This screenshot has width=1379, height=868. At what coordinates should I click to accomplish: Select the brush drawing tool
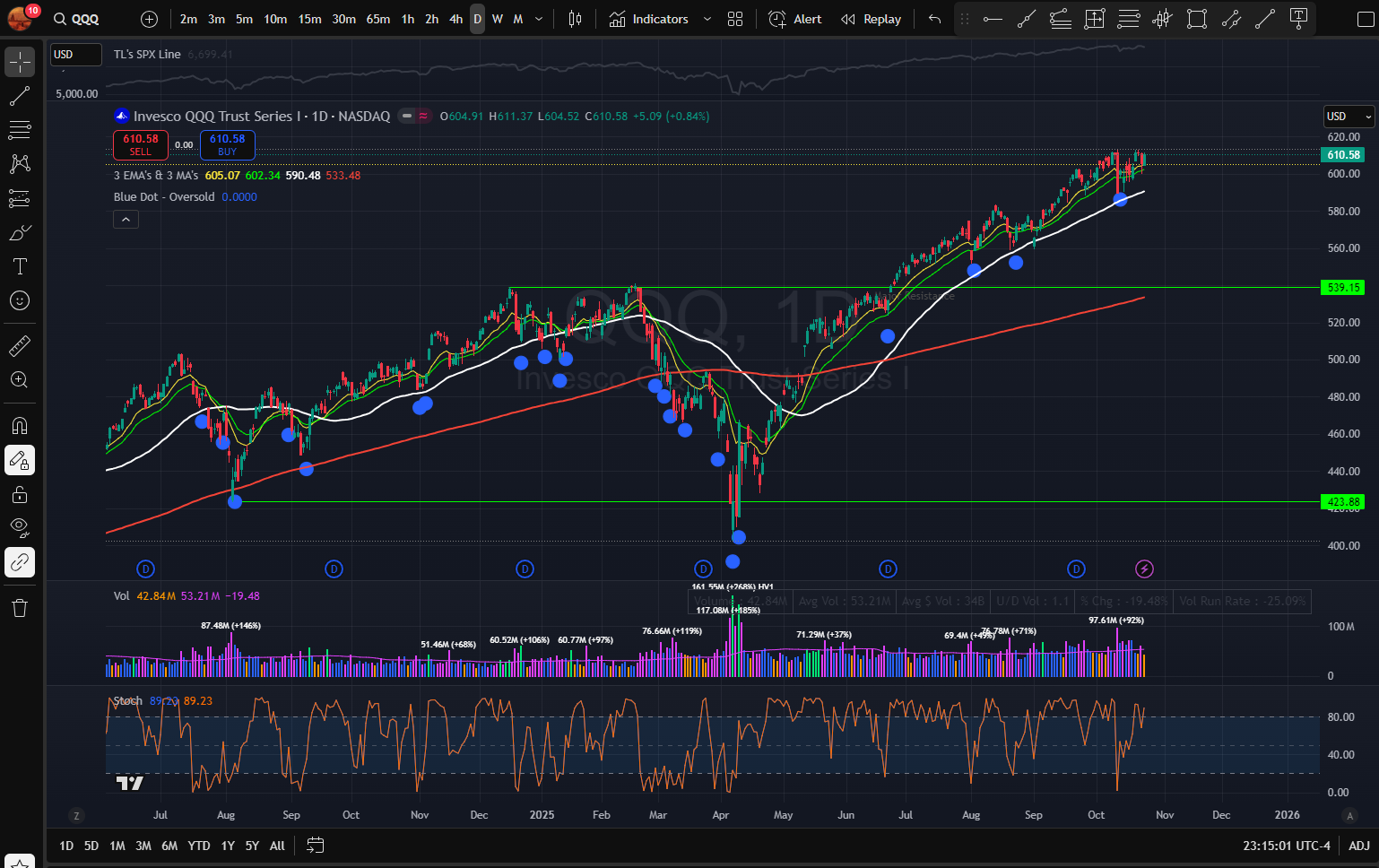[x=20, y=232]
